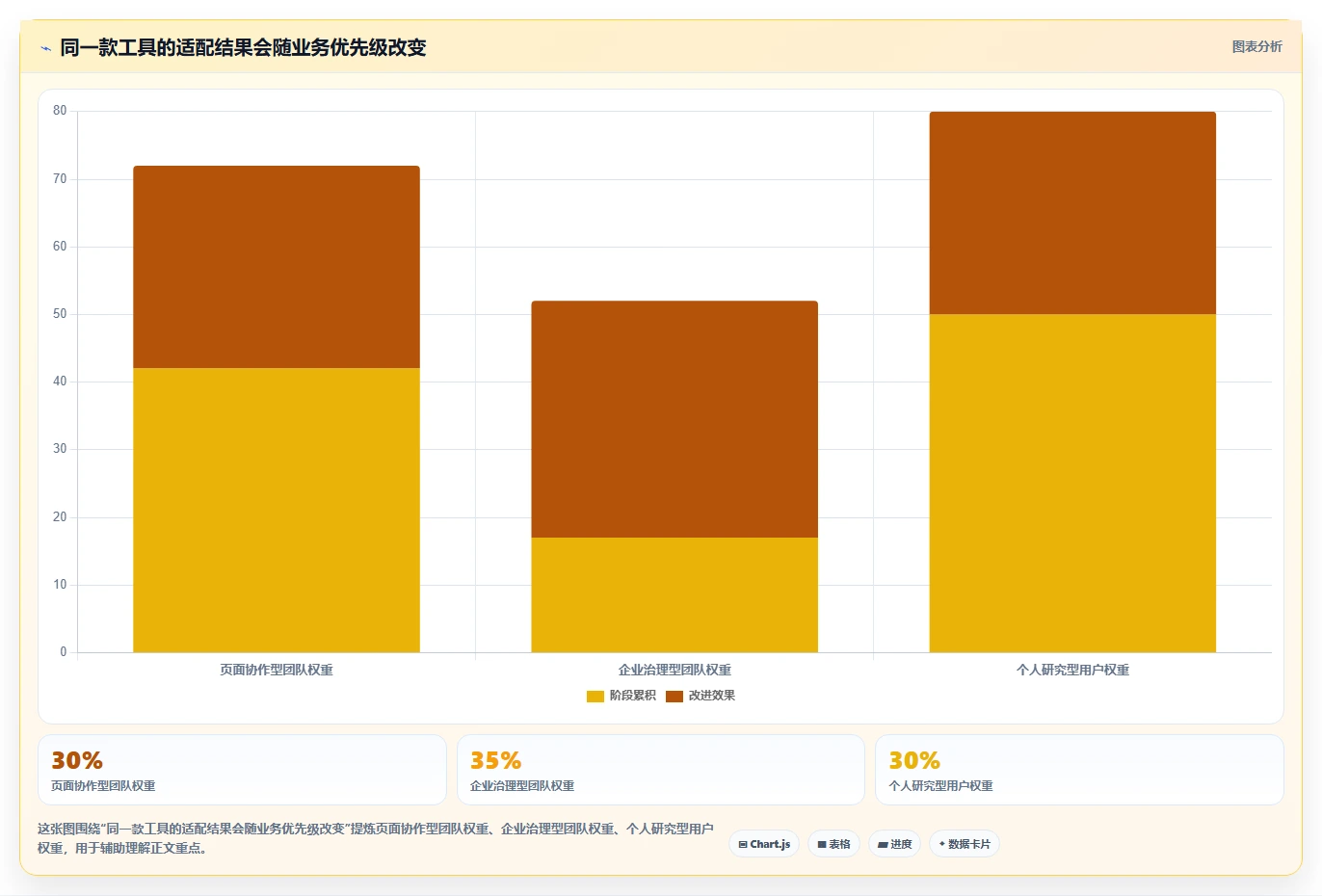Click the x-axis label 个人研究型用户权重

[1072, 670]
